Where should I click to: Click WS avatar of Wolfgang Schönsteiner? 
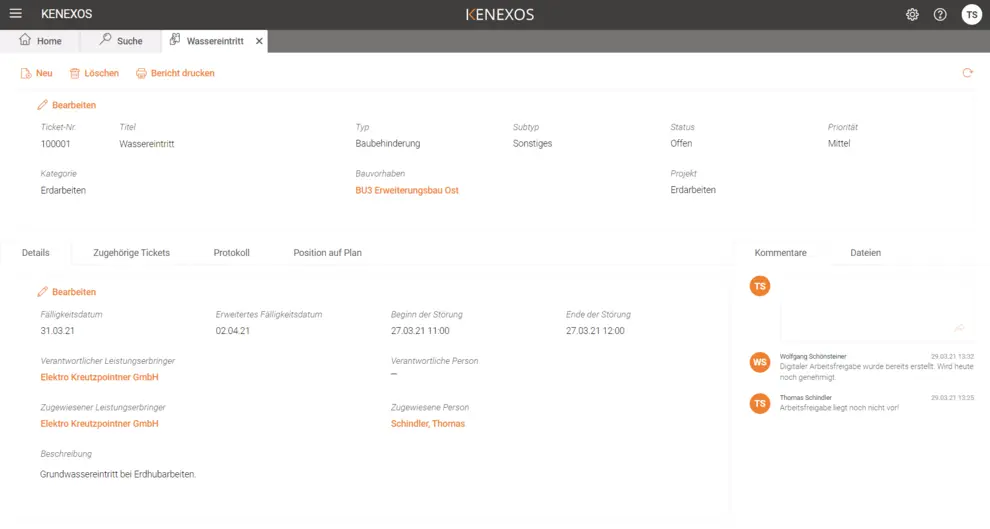point(760,362)
